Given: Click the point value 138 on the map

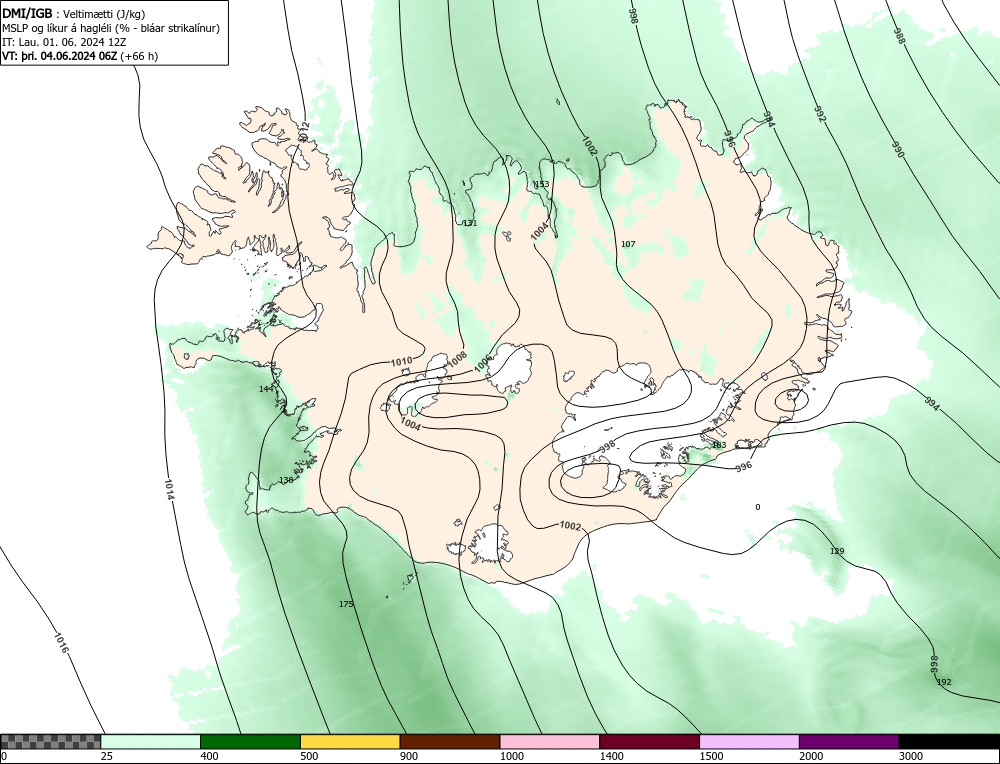Looking at the screenshot, I should [x=286, y=480].
